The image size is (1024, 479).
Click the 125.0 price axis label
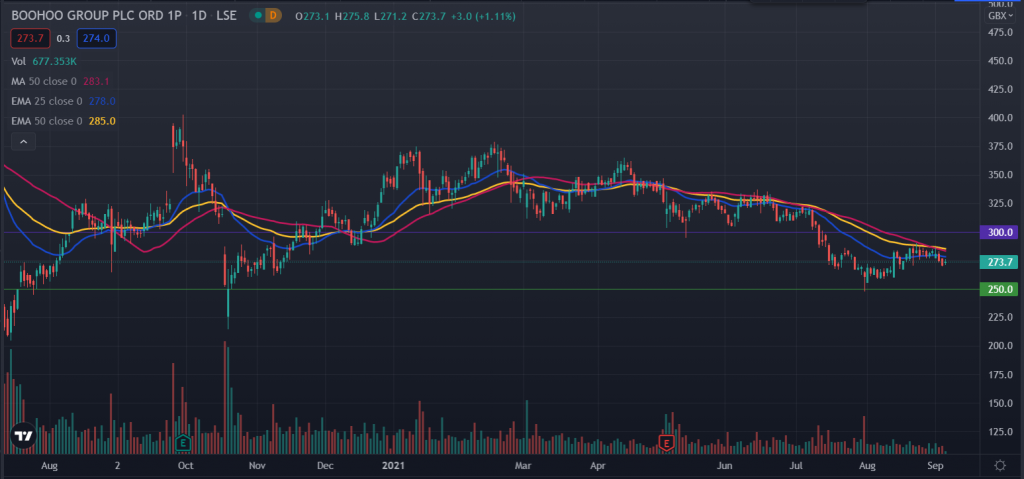(x=1000, y=432)
